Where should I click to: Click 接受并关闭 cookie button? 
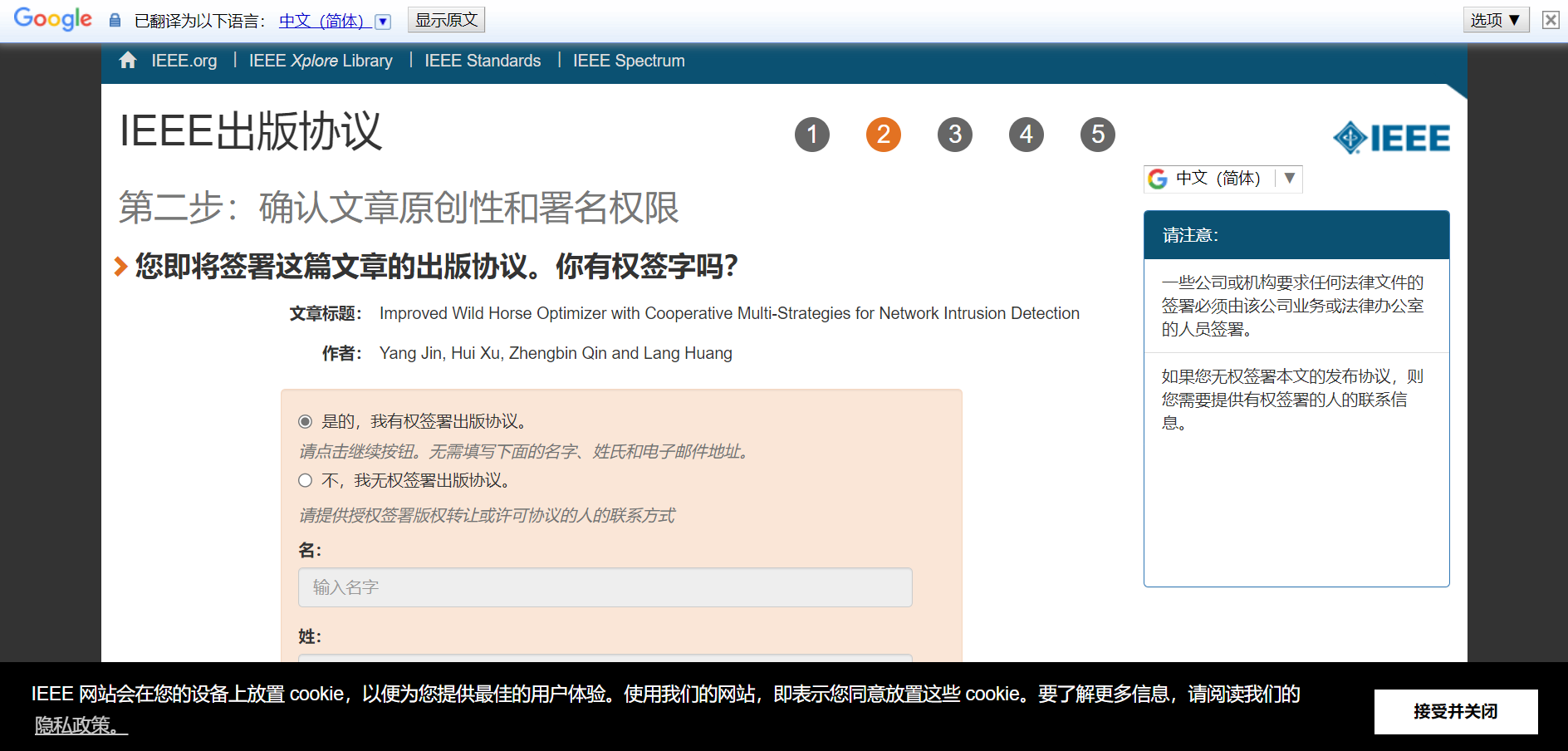1456,712
